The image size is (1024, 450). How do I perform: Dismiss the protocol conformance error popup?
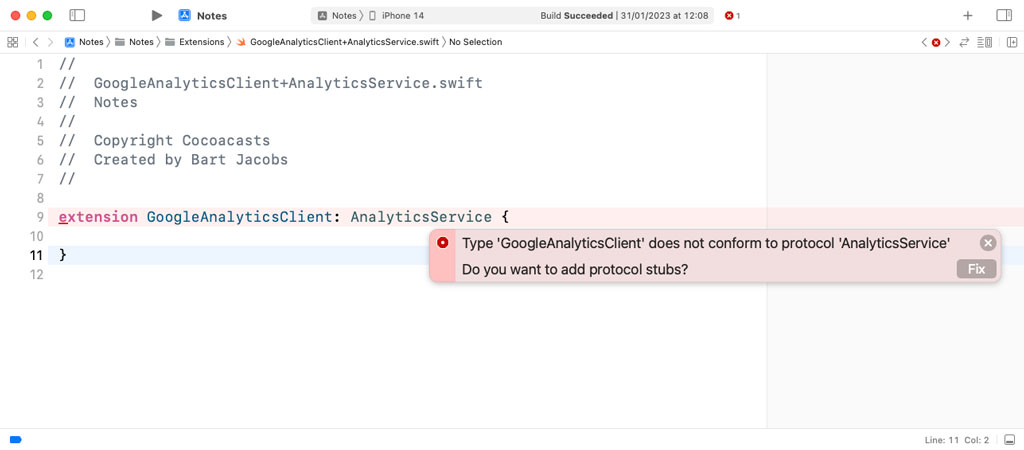point(988,243)
